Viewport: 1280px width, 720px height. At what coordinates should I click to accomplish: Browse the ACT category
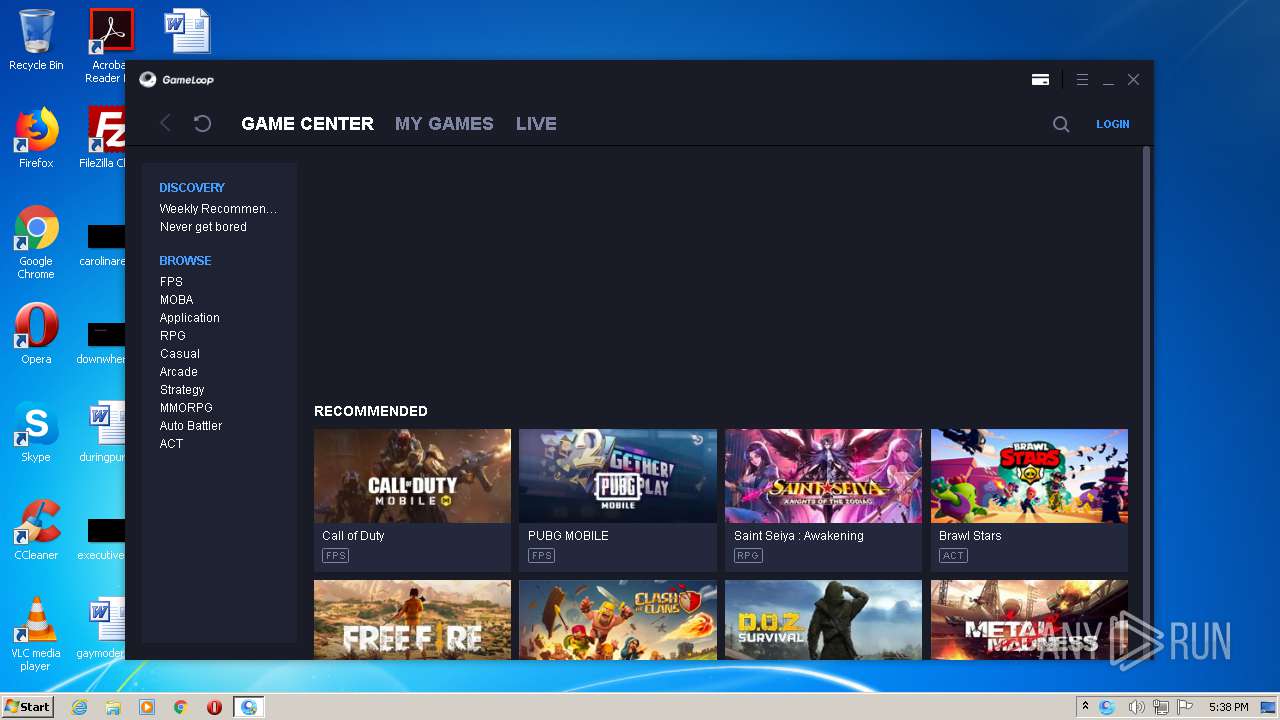[x=171, y=444]
